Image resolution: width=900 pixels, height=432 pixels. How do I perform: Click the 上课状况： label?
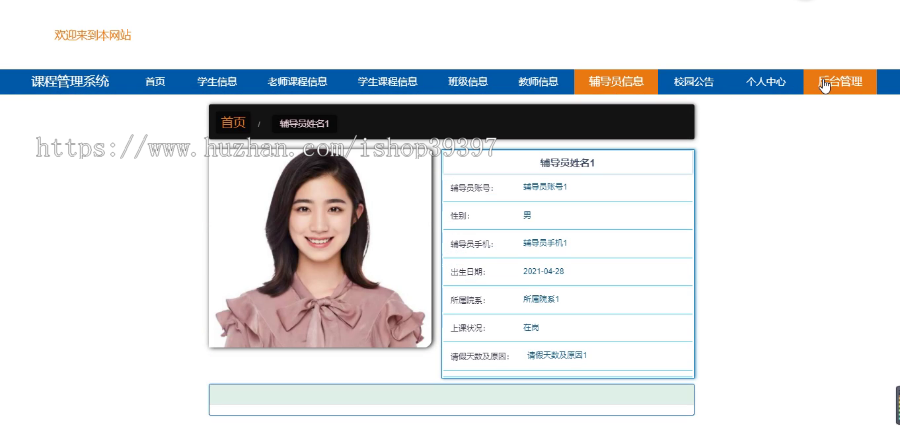[x=468, y=329]
